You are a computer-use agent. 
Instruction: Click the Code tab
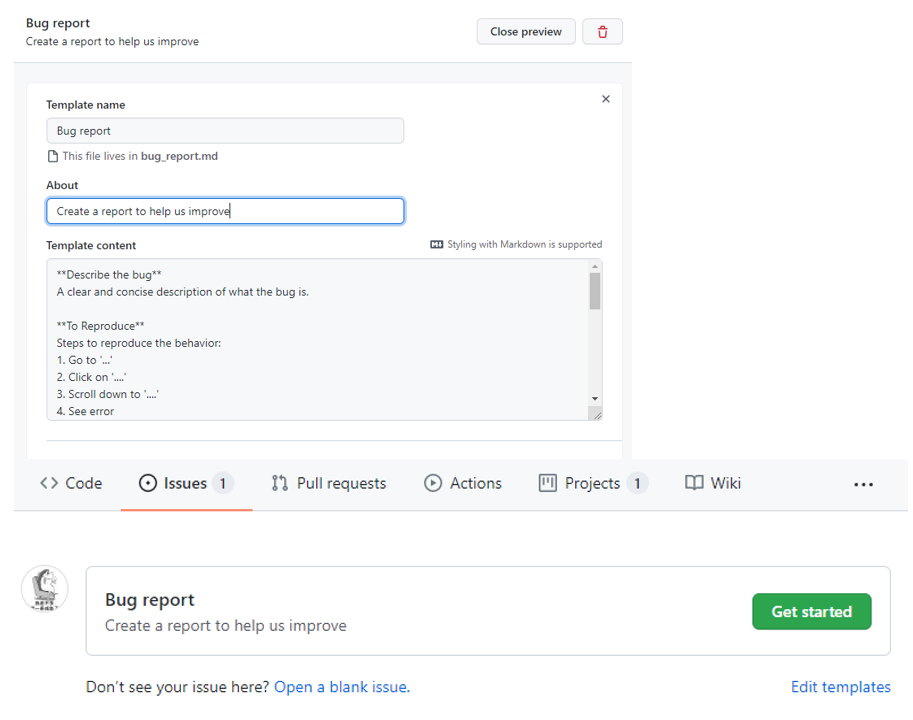[71, 483]
